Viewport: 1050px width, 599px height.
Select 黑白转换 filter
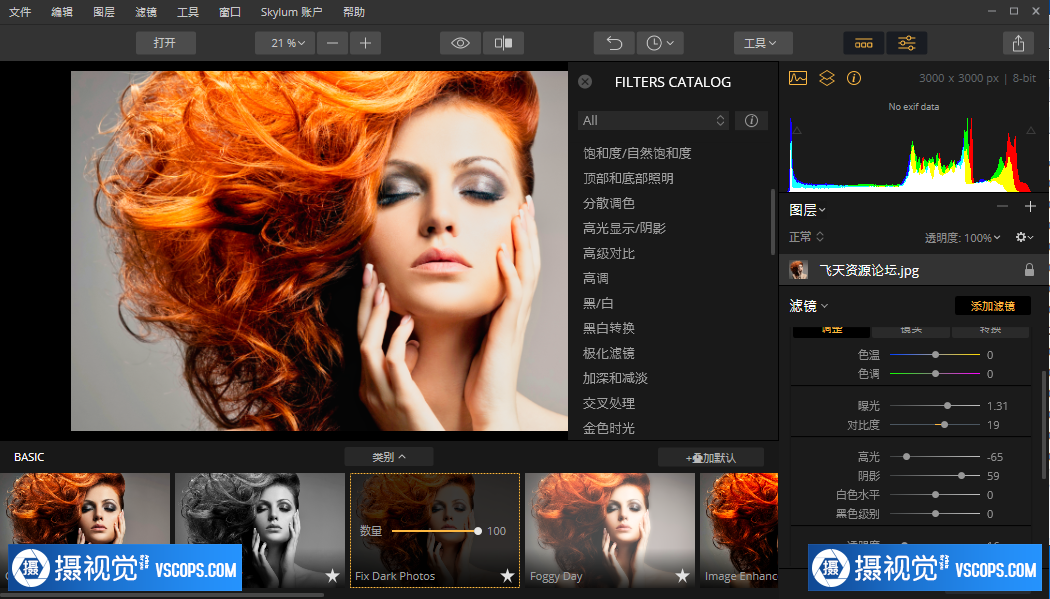609,328
